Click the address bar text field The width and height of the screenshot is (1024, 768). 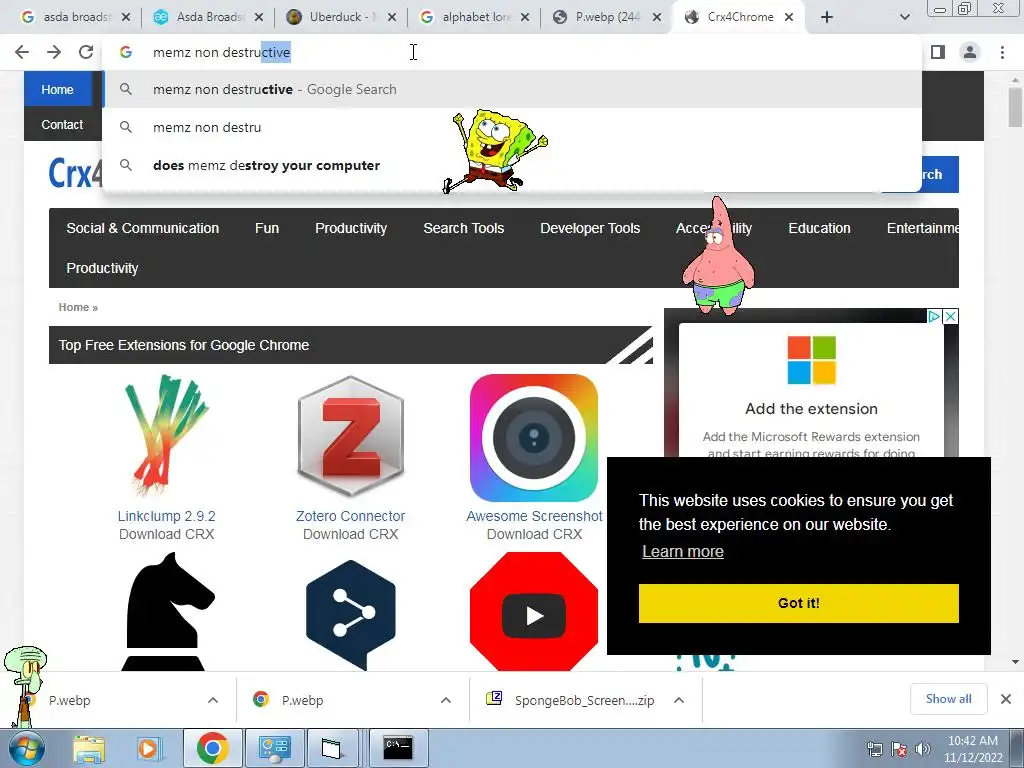click(511, 52)
